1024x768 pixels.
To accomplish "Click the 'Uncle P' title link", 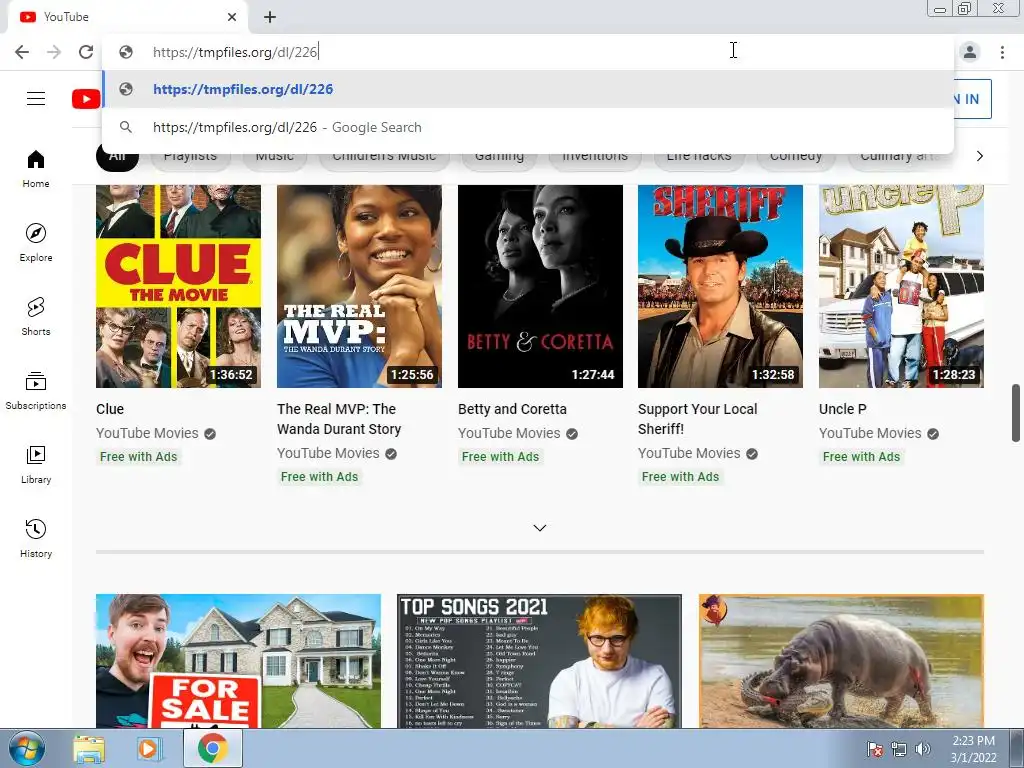I will click(x=842, y=409).
